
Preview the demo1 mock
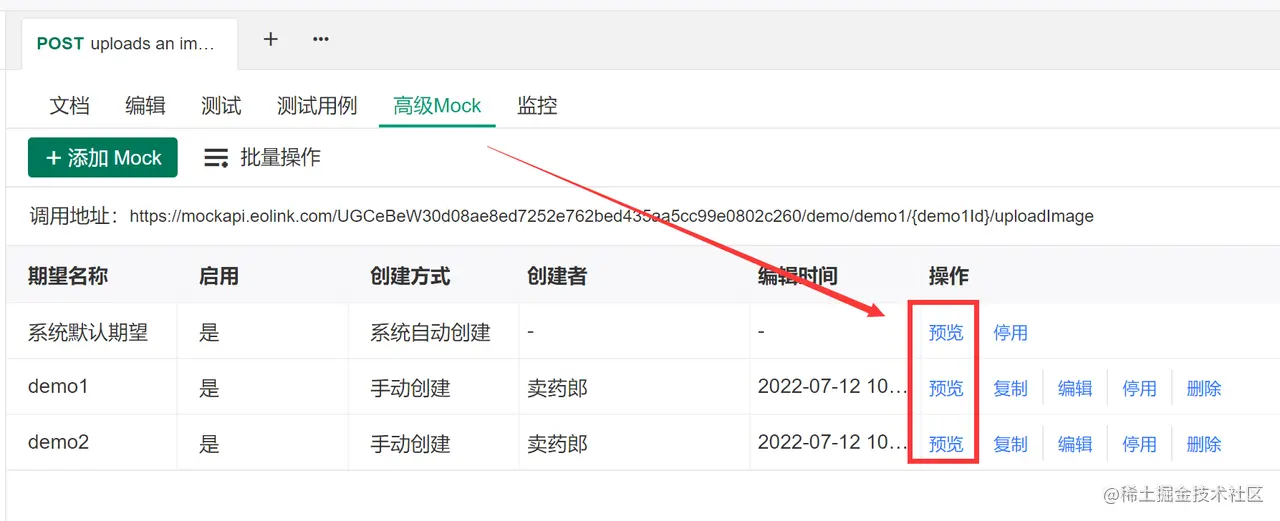pyautogui.click(x=946, y=388)
